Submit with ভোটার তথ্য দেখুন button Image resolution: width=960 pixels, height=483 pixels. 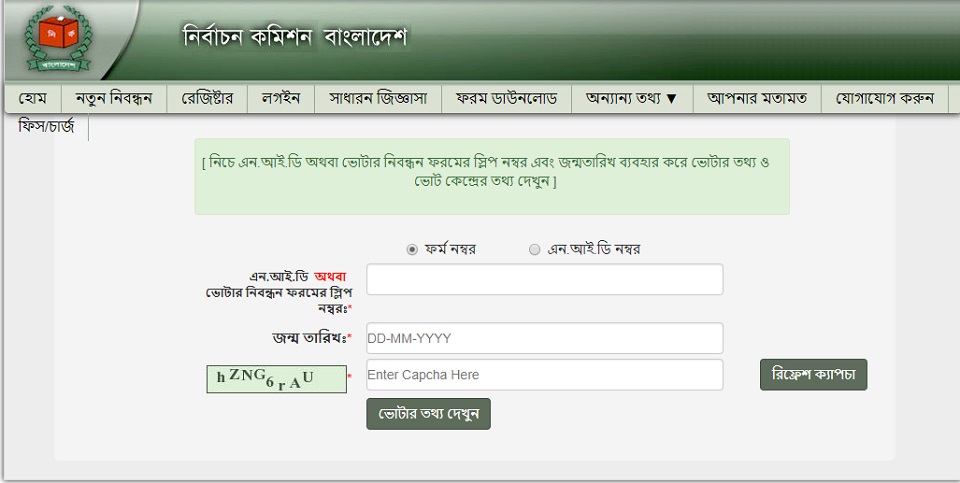[x=428, y=413]
